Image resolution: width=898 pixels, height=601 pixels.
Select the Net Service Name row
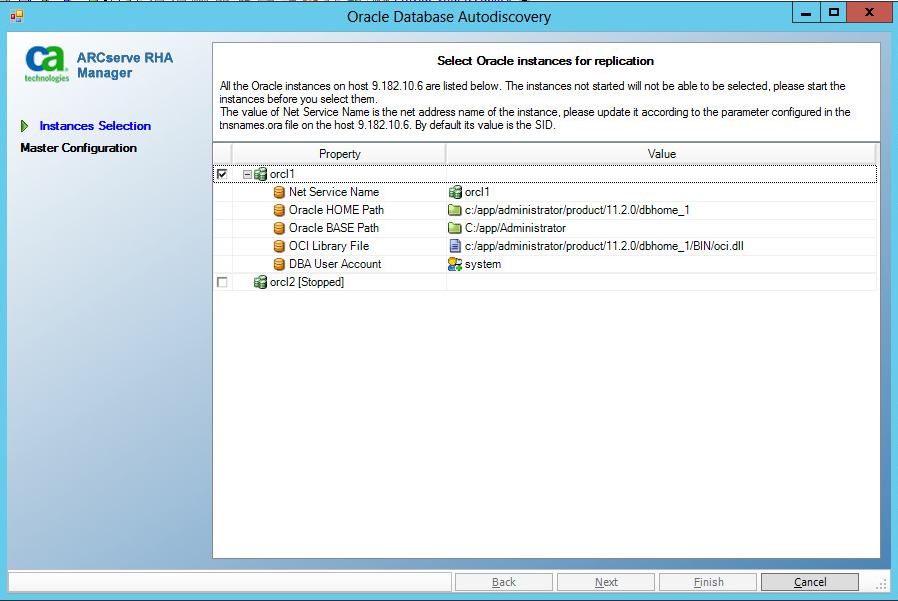[x=545, y=192]
